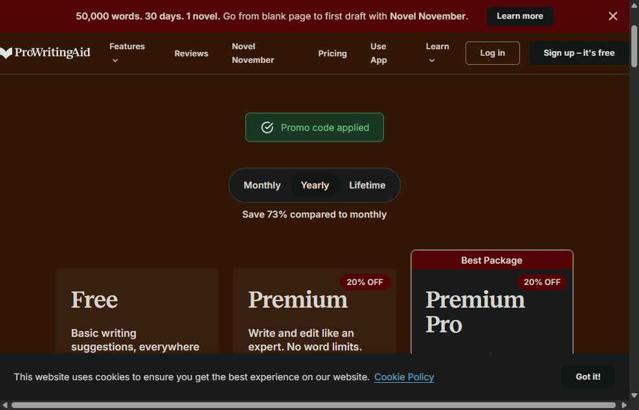Open the Use App link

pos(379,53)
